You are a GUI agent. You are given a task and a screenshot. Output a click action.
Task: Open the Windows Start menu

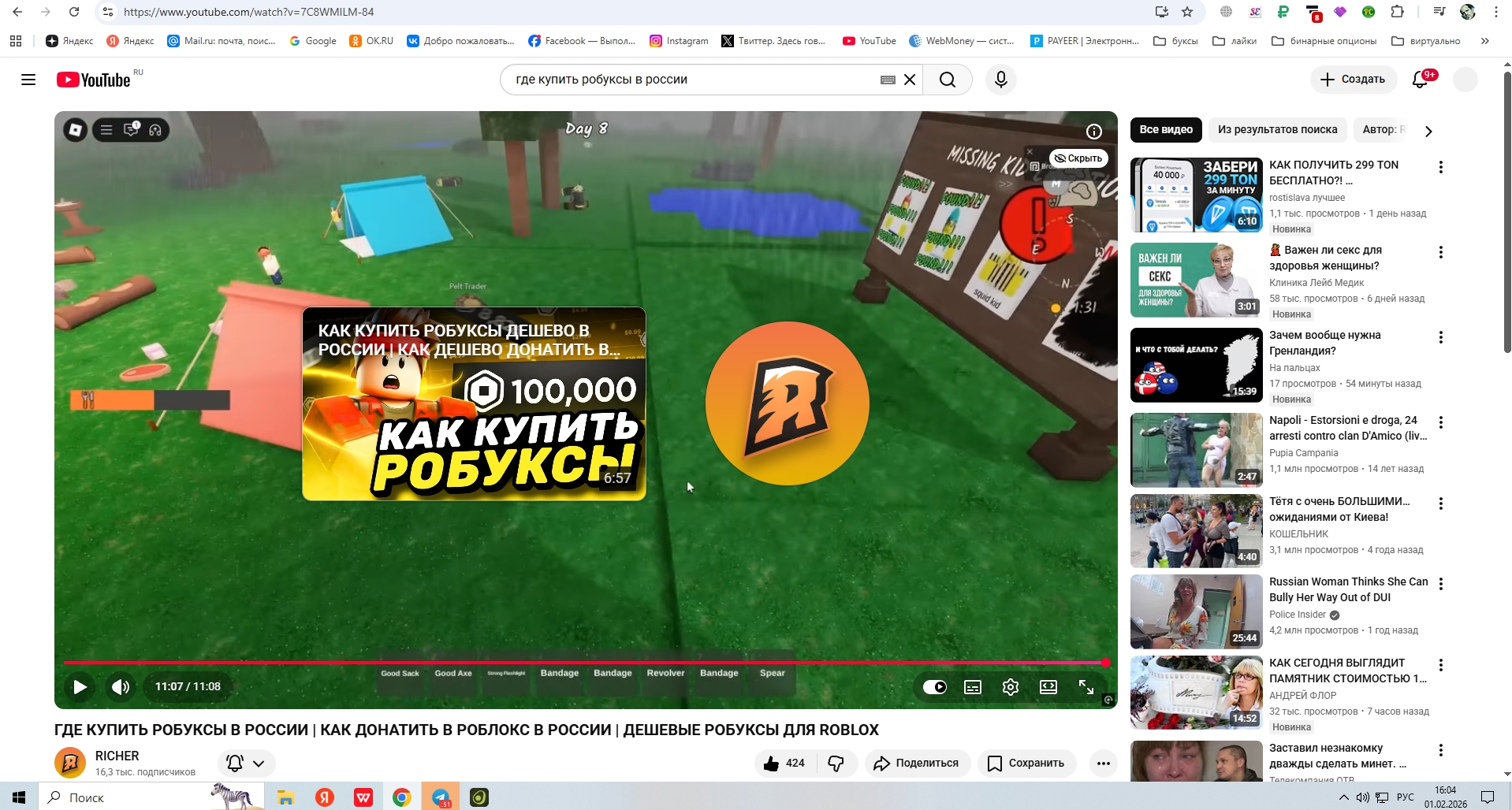[x=19, y=797]
